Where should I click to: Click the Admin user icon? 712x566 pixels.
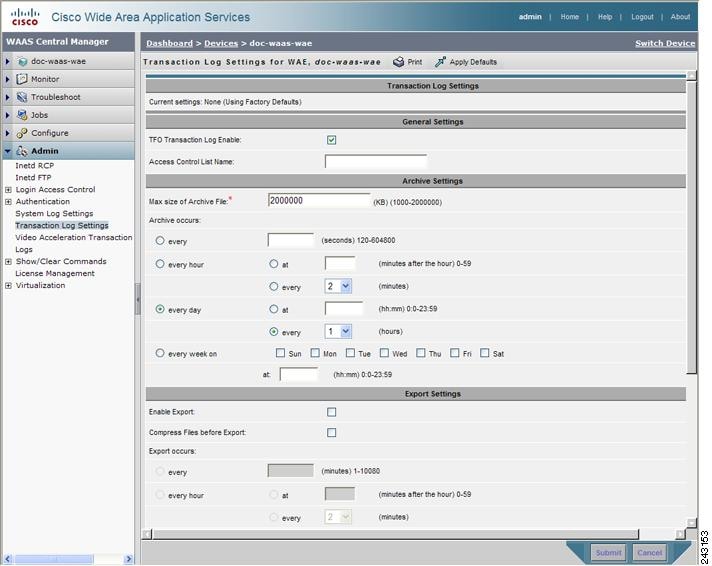(x=22, y=151)
